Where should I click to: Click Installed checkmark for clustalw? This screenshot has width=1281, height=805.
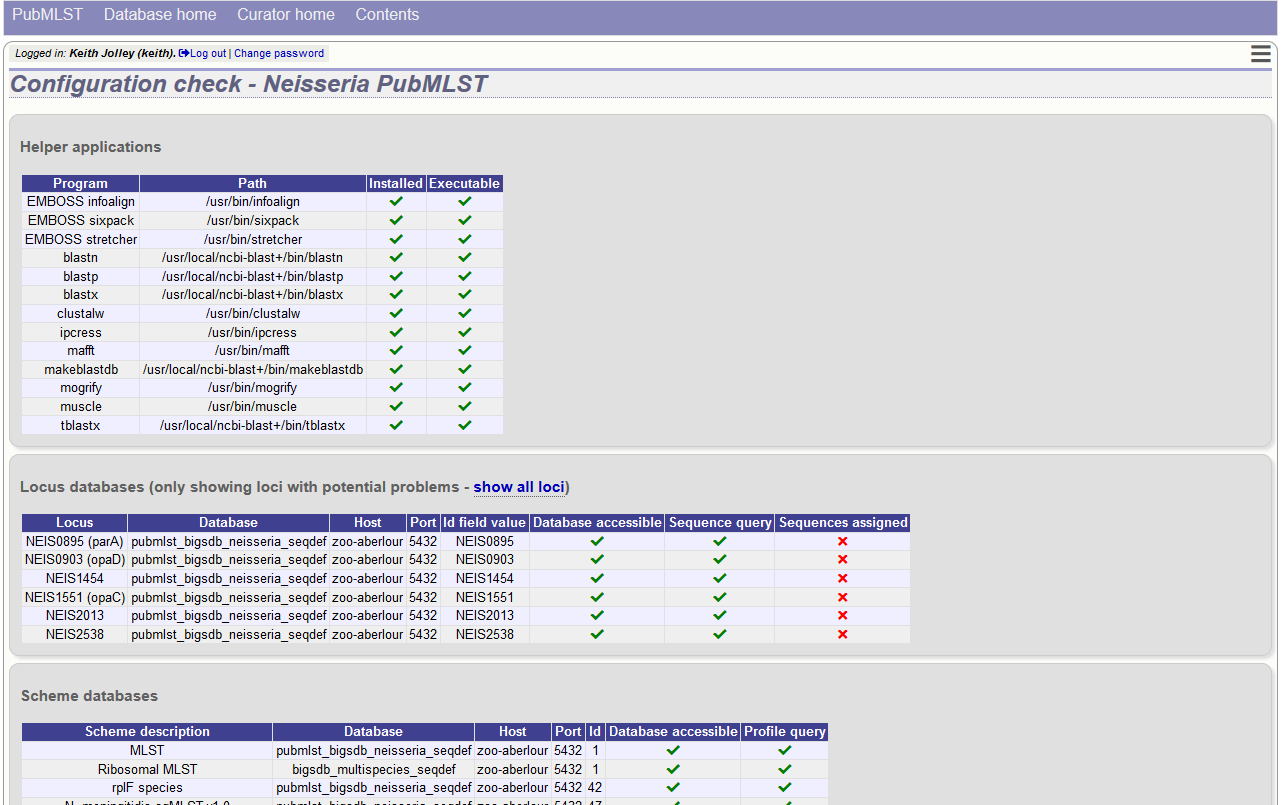(396, 313)
